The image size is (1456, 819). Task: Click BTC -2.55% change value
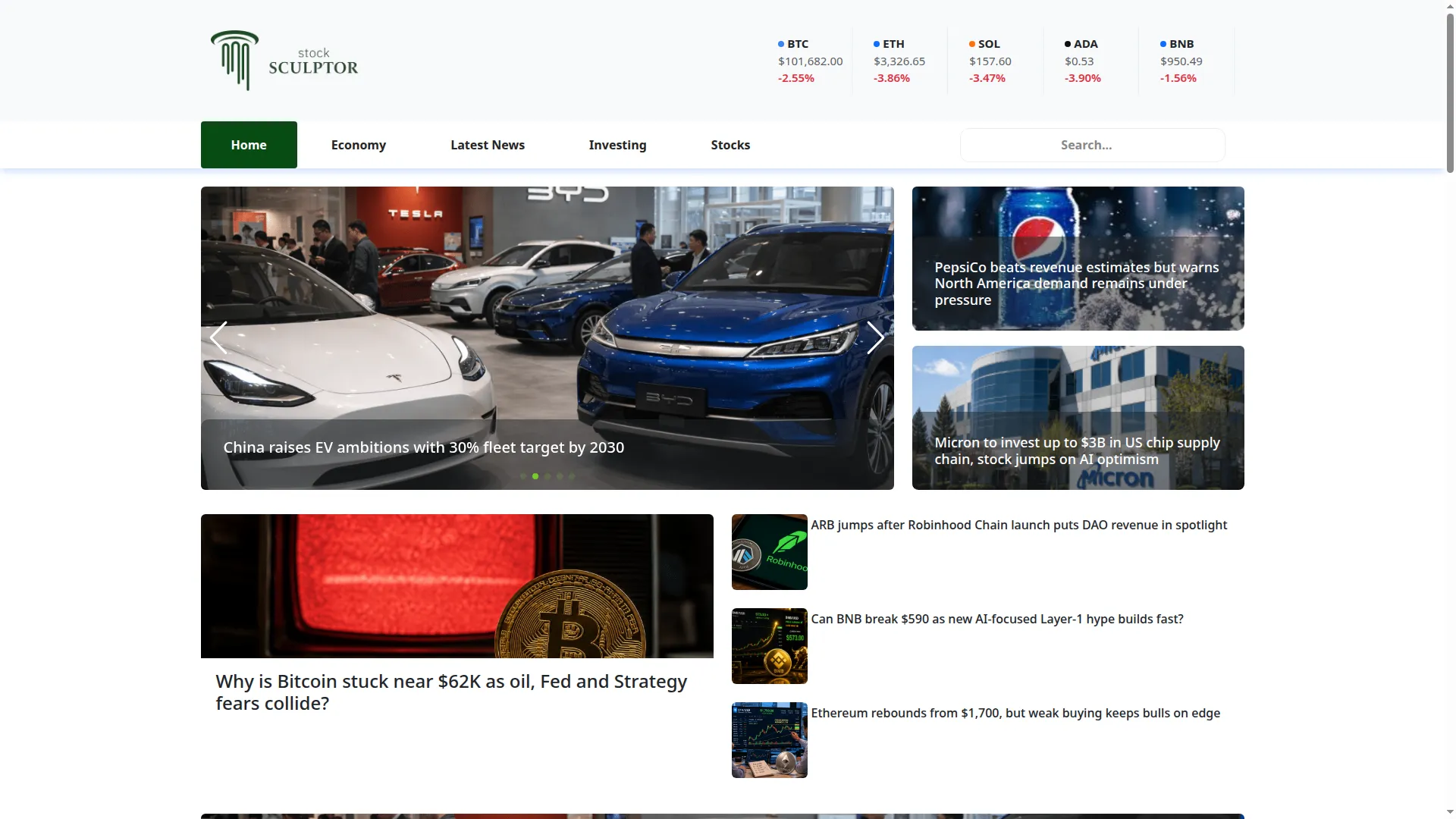795,78
